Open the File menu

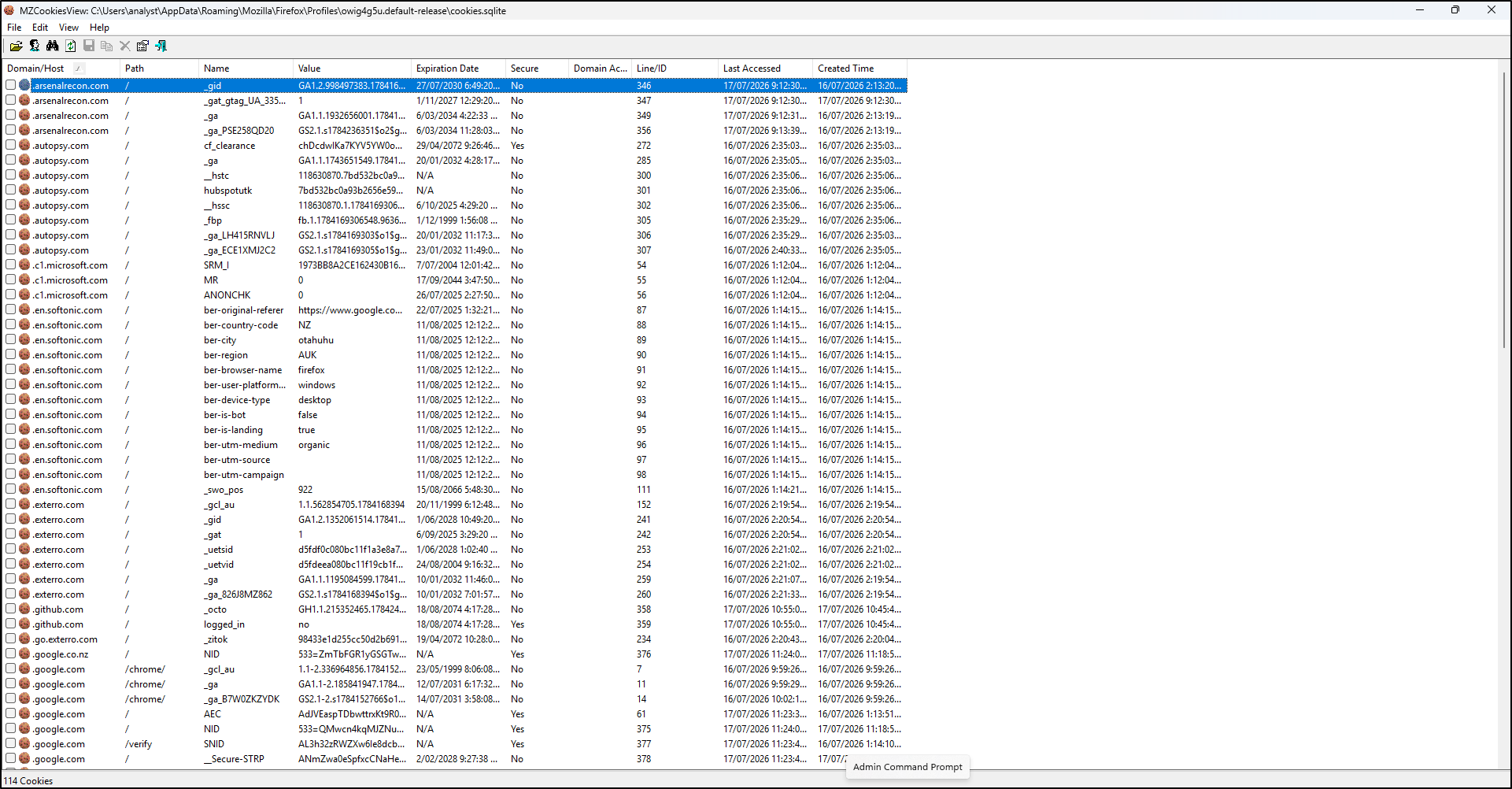pyautogui.click(x=14, y=27)
